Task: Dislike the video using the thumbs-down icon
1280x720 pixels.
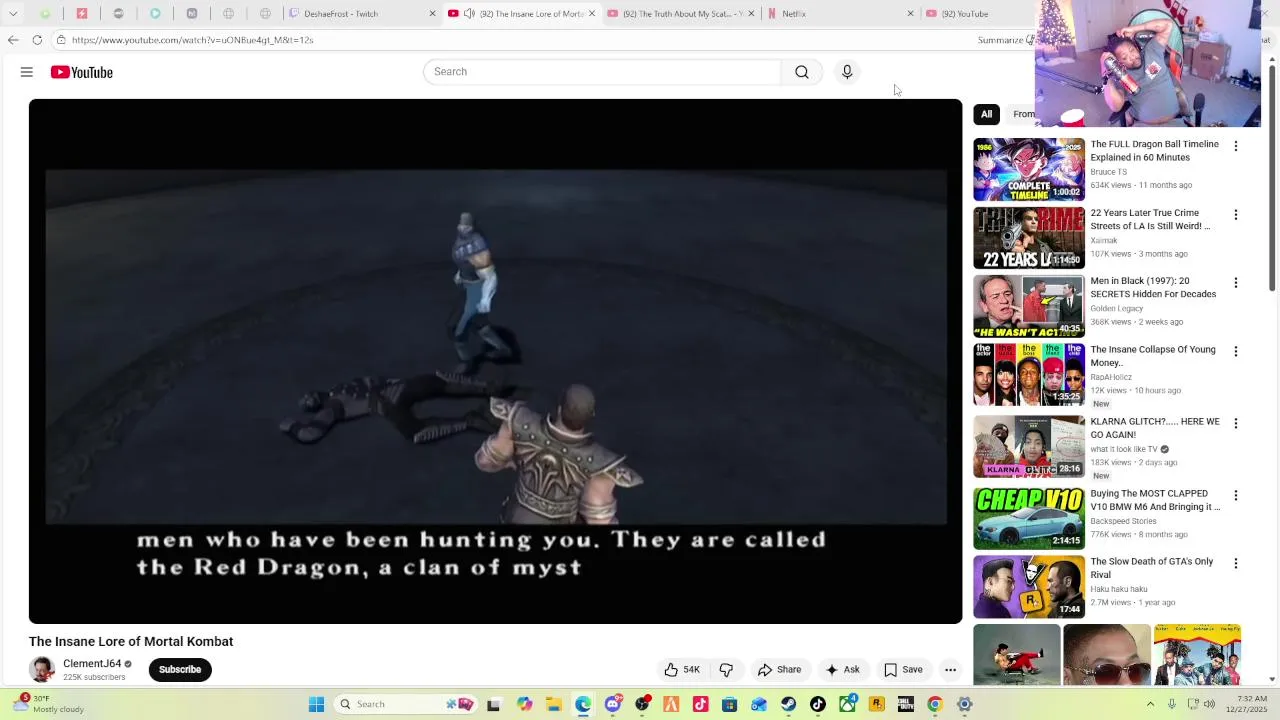Action: 726,670
